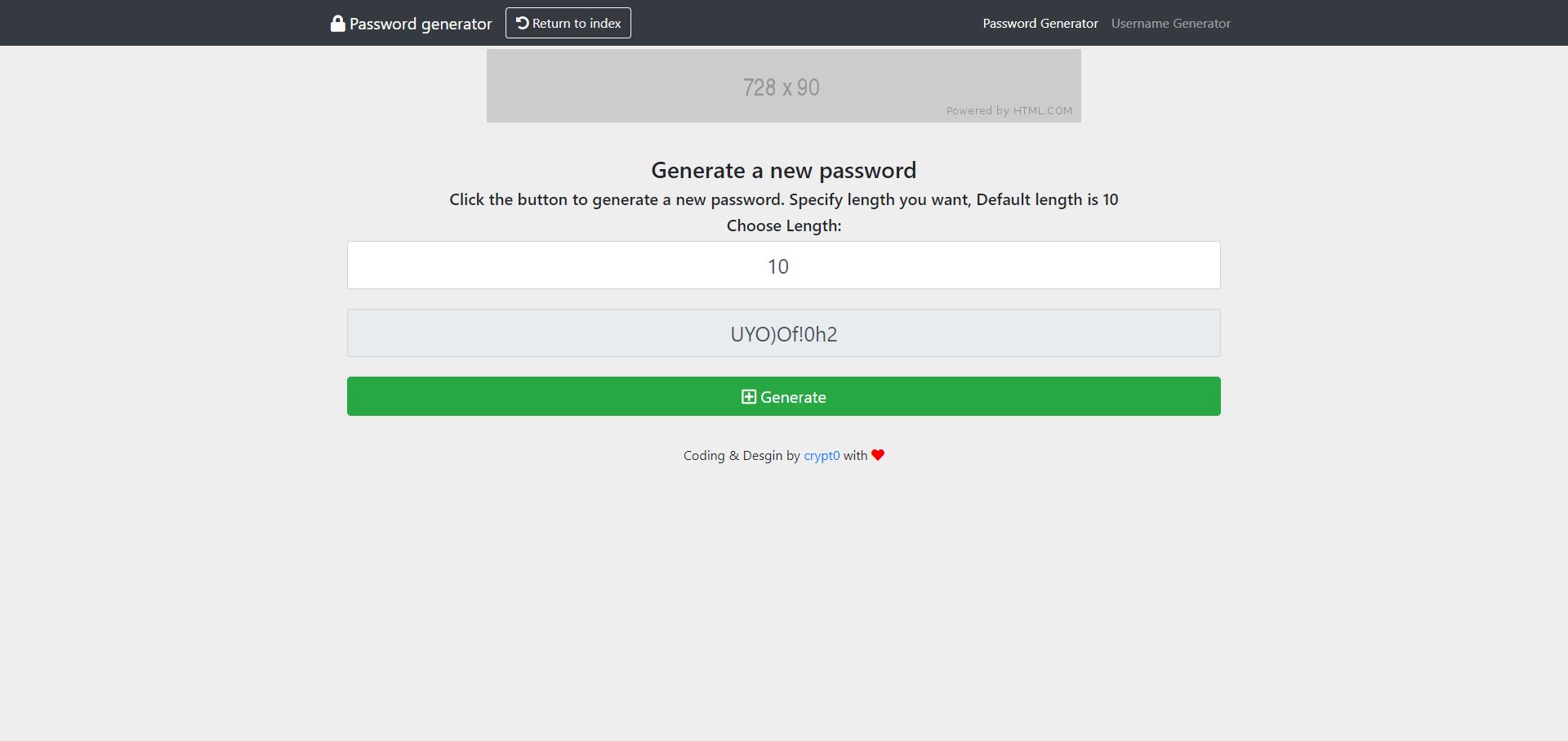1568x741 pixels.
Task: Select the generated password field UYO)Of!0h2
Action: (x=784, y=333)
